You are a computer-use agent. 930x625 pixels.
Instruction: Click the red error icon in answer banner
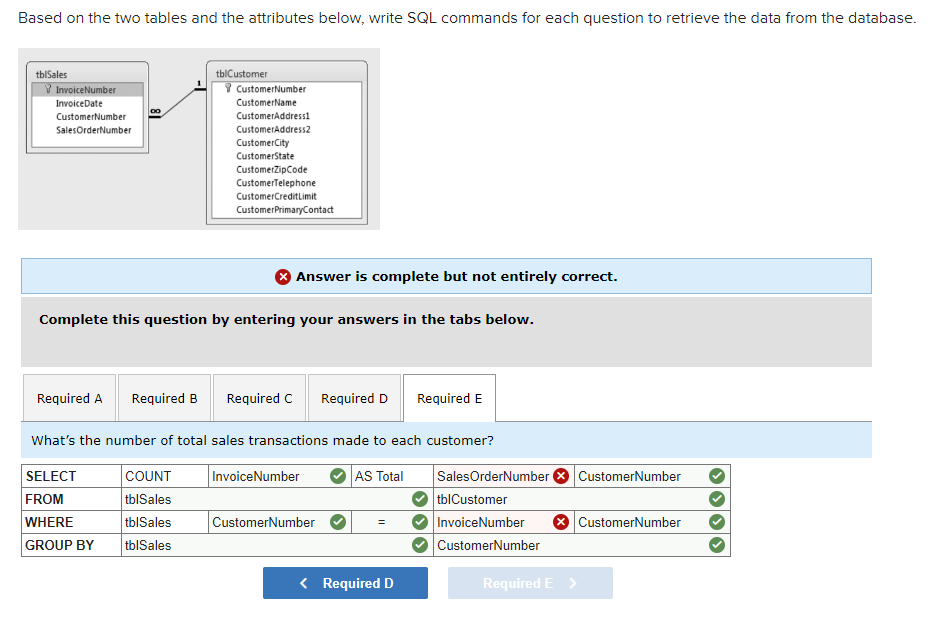click(x=283, y=277)
